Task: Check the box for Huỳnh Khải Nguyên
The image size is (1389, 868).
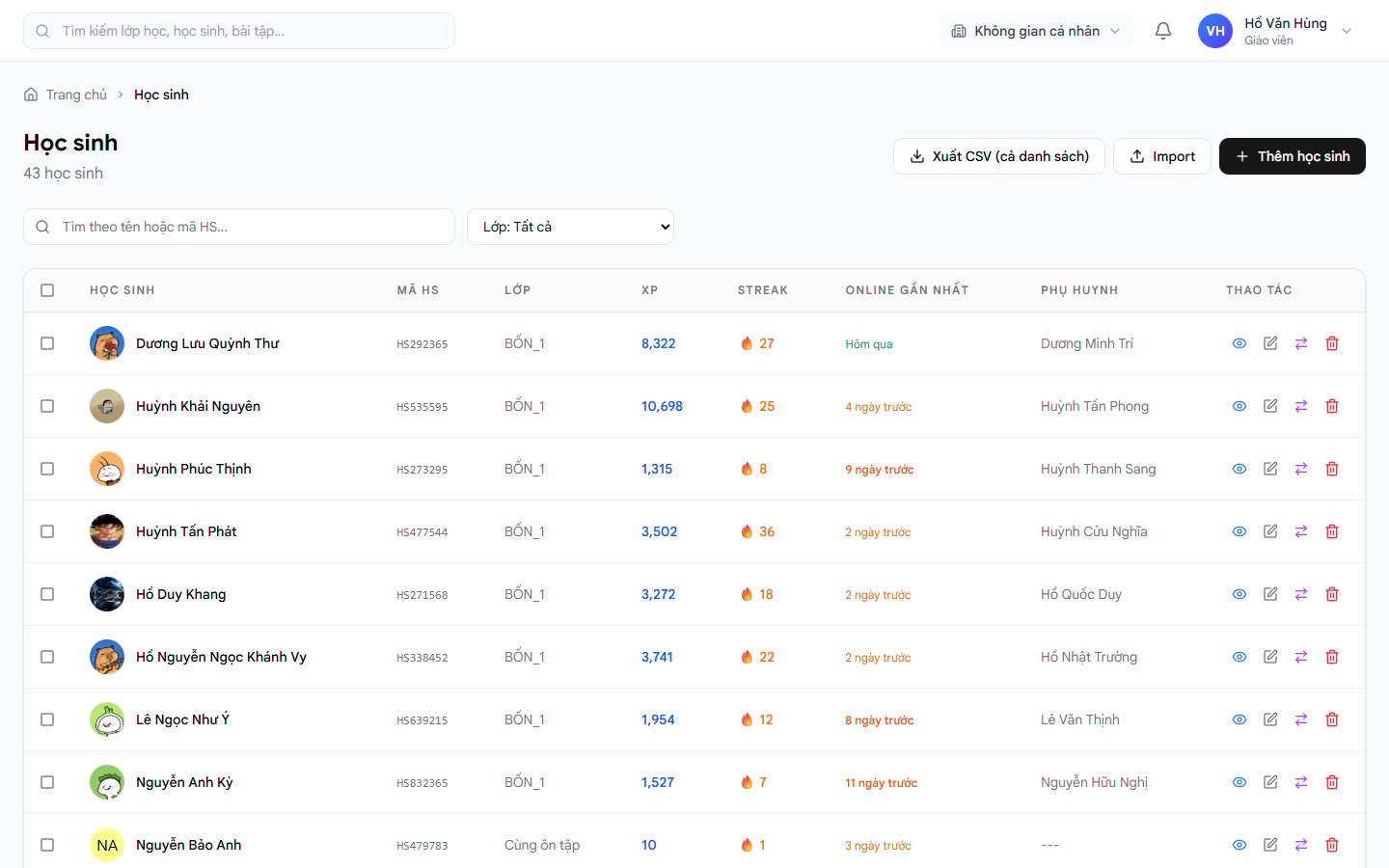Action: [x=47, y=406]
